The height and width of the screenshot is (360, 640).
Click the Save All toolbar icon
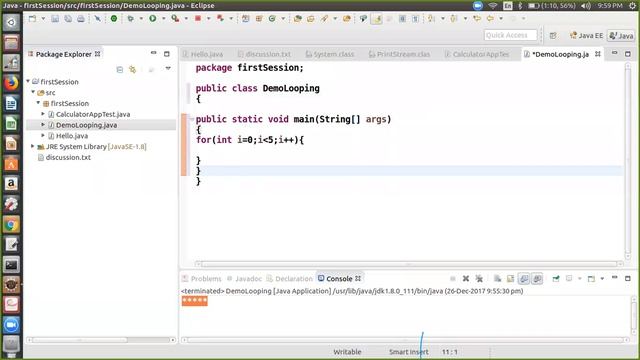point(68,18)
